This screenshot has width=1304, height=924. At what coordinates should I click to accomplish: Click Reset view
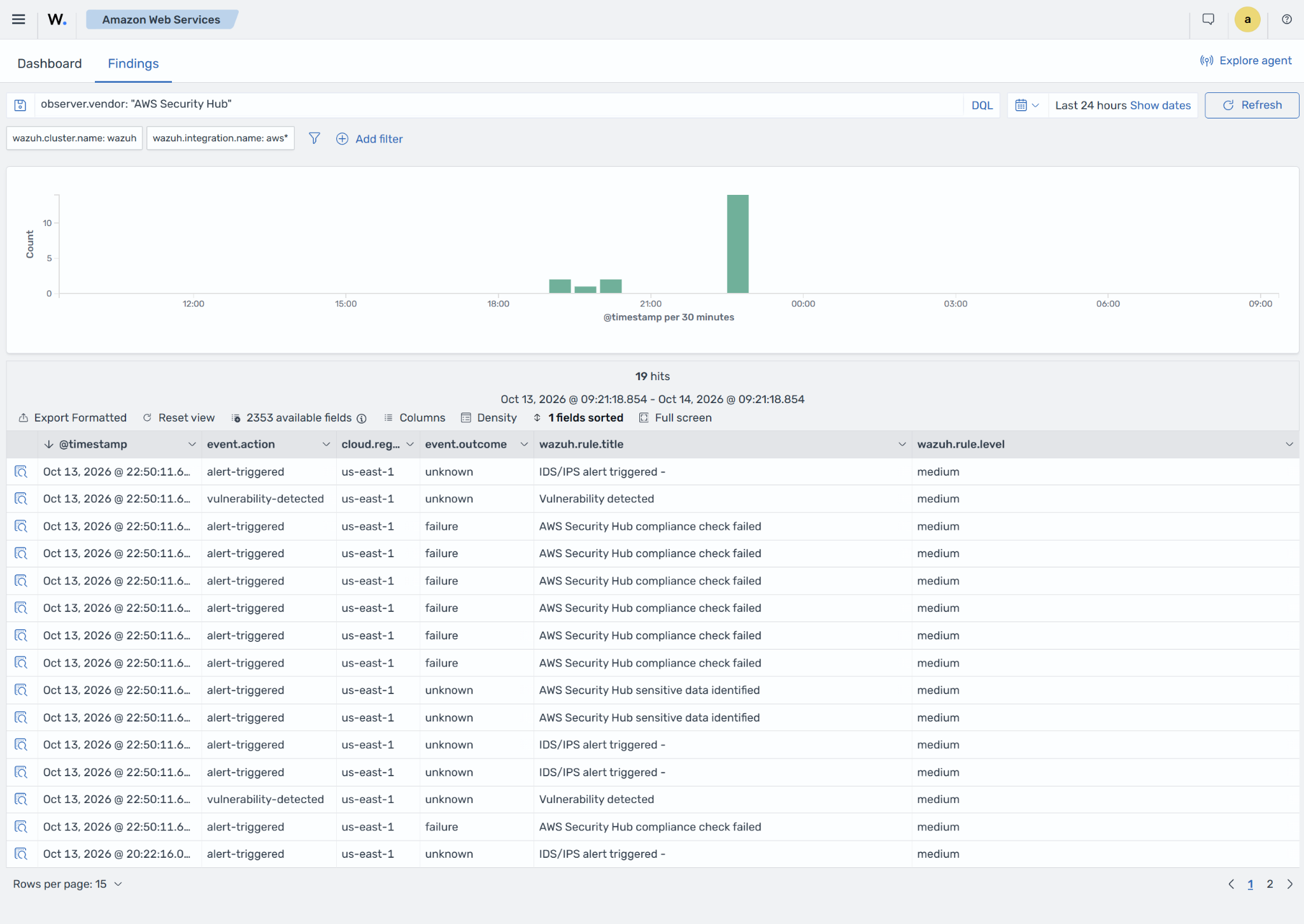pos(179,418)
